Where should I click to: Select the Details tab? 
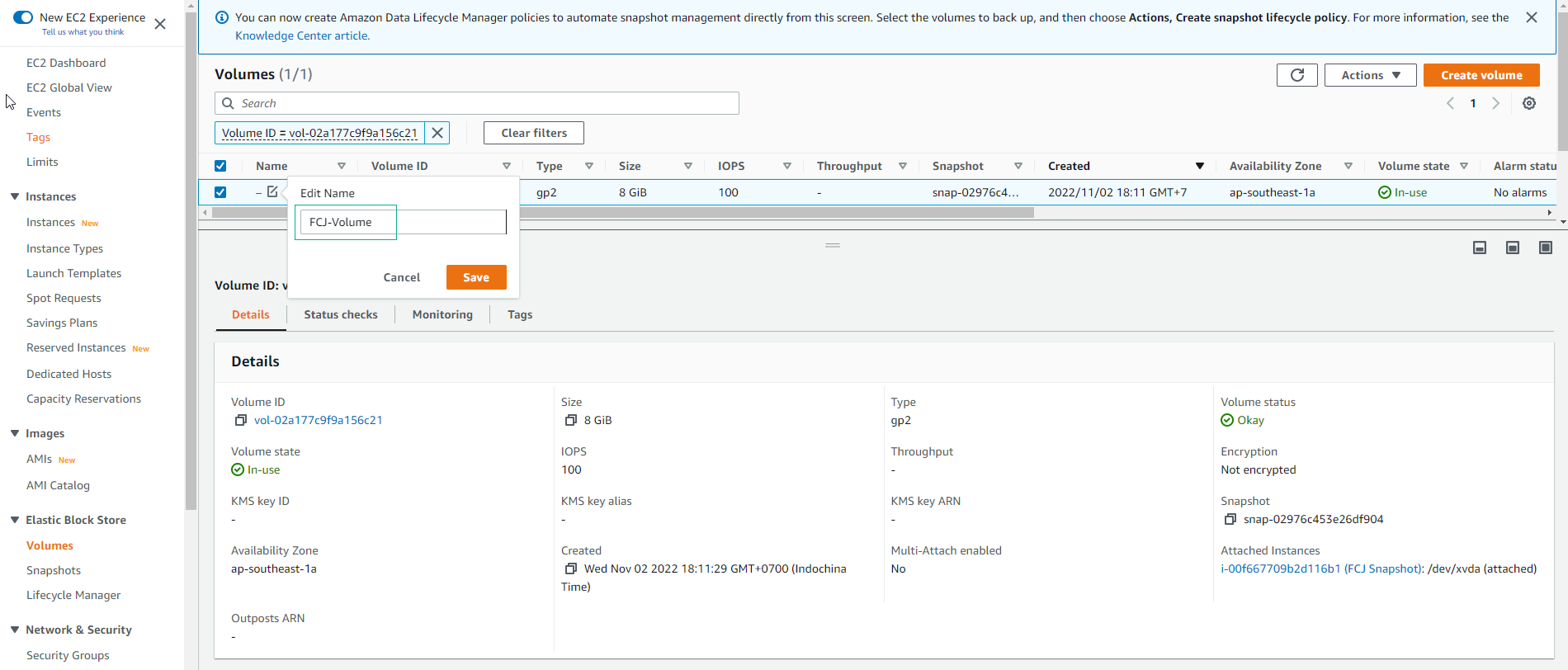(x=251, y=314)
